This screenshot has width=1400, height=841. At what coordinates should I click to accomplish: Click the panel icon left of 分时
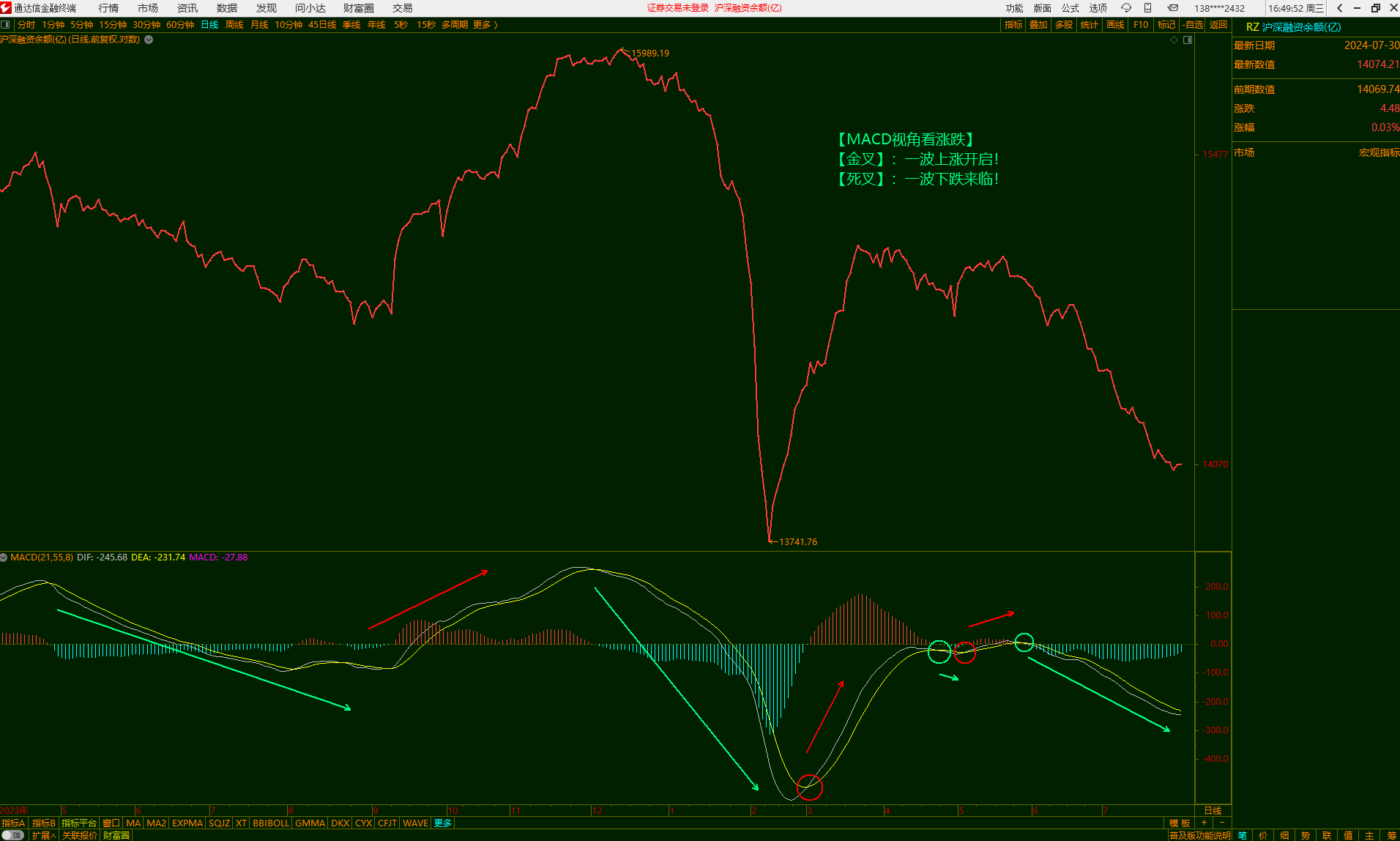pyautogui.click(x=6, y=25)
